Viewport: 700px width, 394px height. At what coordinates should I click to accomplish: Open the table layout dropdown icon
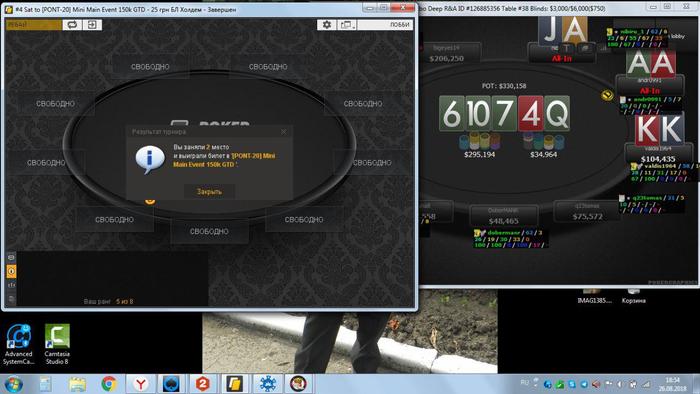347,25
